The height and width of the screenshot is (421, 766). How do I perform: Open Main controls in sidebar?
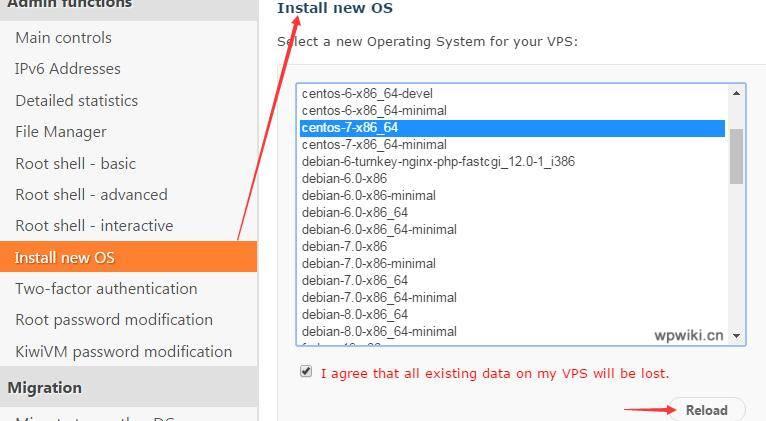[x=64, y=38]
